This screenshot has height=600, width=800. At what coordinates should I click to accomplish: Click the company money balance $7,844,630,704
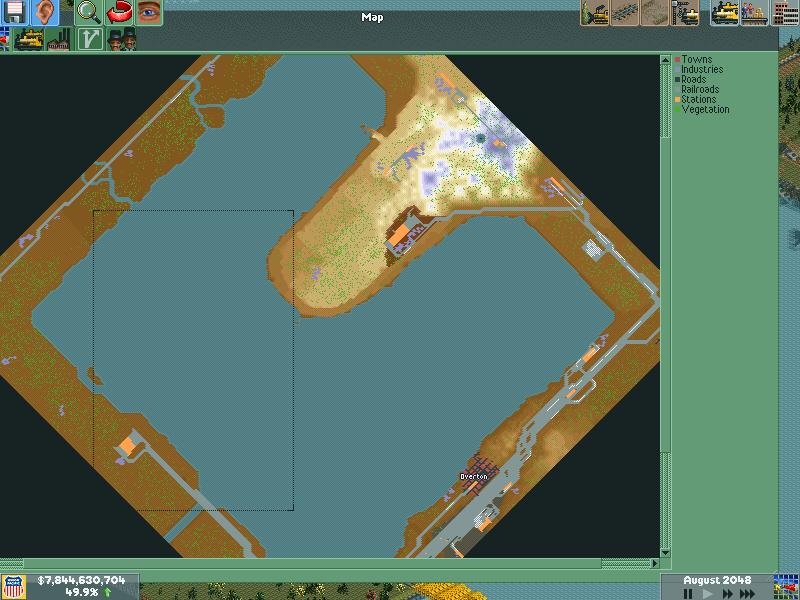(81, 580)
